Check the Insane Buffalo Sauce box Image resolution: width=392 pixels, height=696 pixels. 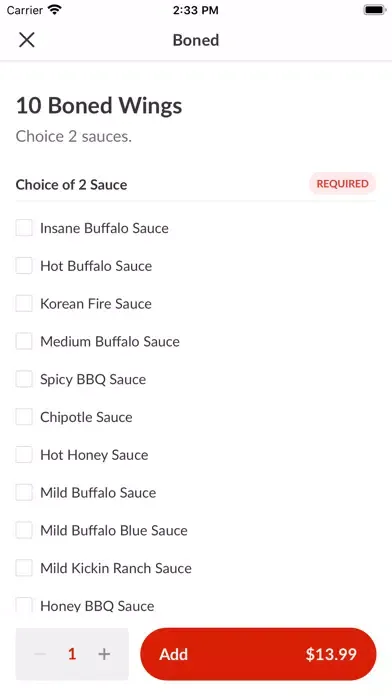click(x=24, y=228)
